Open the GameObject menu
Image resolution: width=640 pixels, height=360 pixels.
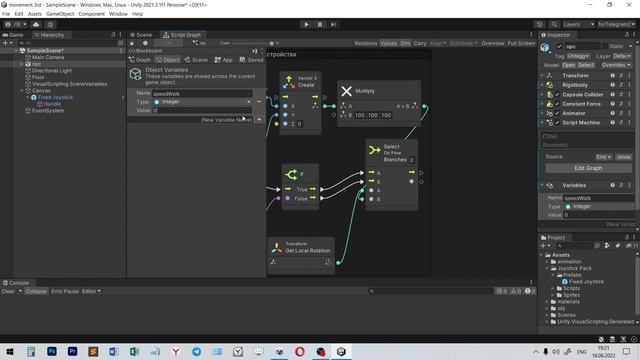tap(60, 14)
